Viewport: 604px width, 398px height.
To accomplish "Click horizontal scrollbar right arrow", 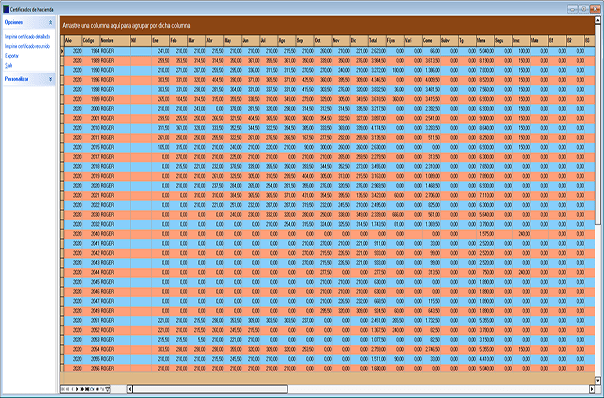I will (x=592, y=389).
